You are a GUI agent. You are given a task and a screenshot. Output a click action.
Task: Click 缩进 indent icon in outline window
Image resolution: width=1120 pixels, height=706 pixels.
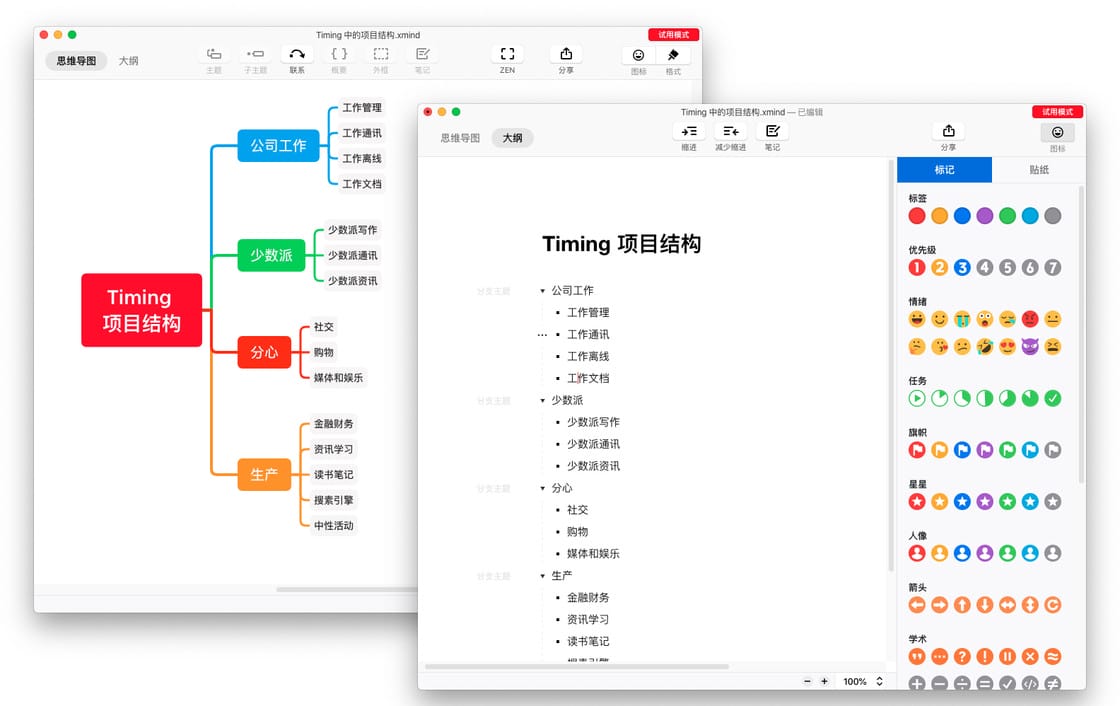coord(689,131)
